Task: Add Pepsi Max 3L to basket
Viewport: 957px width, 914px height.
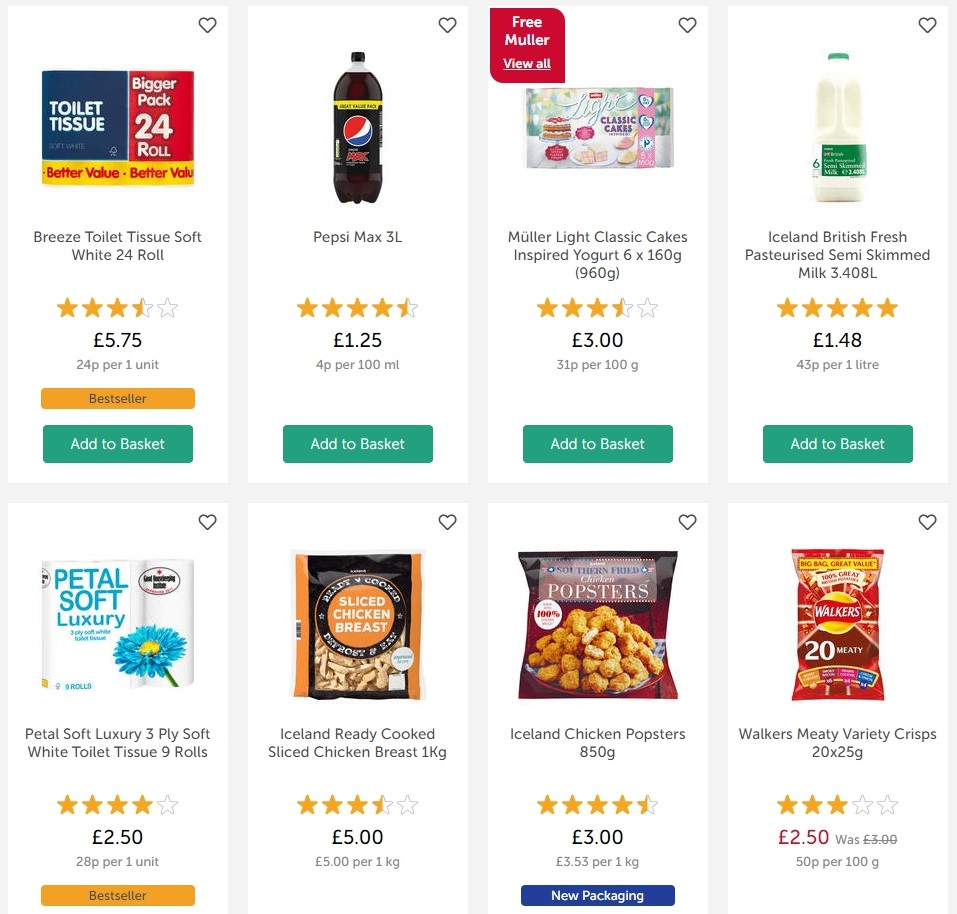Action: click(357, 444)
